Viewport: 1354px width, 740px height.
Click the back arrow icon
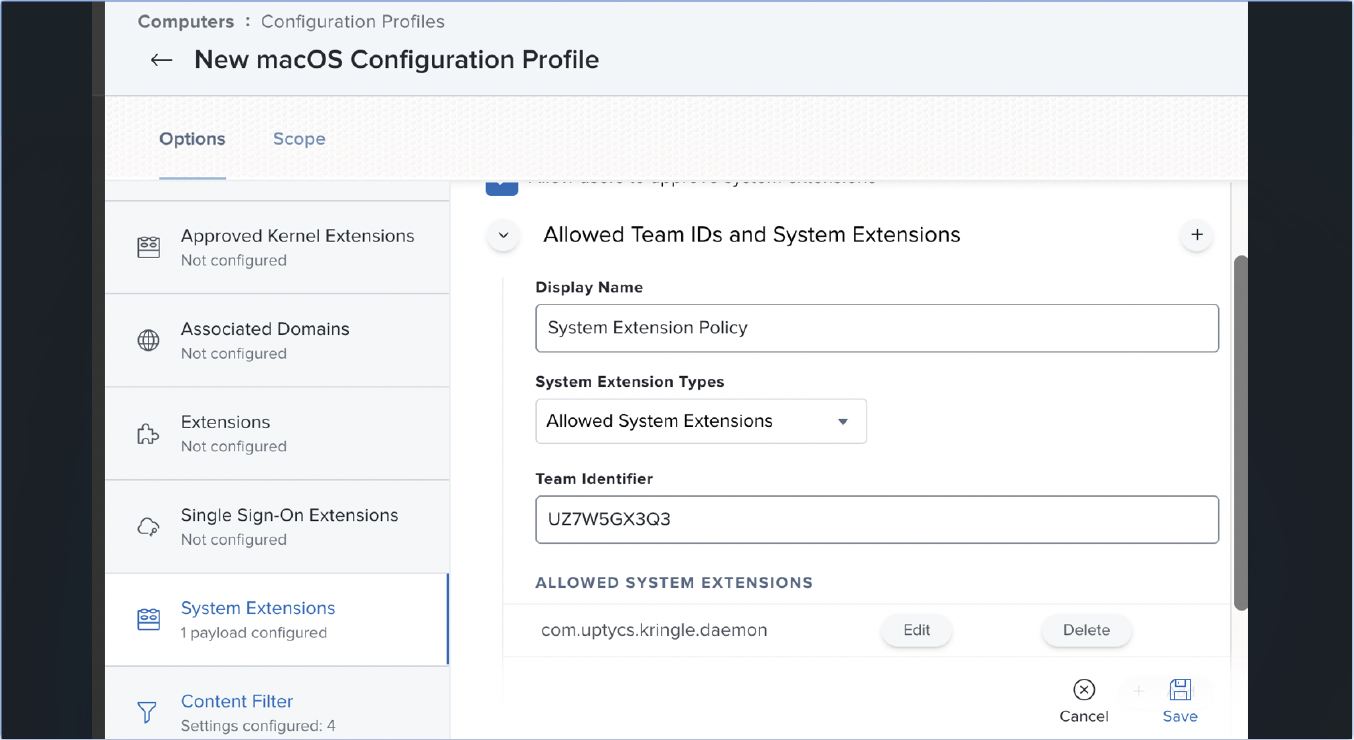[x=161, y=60]
